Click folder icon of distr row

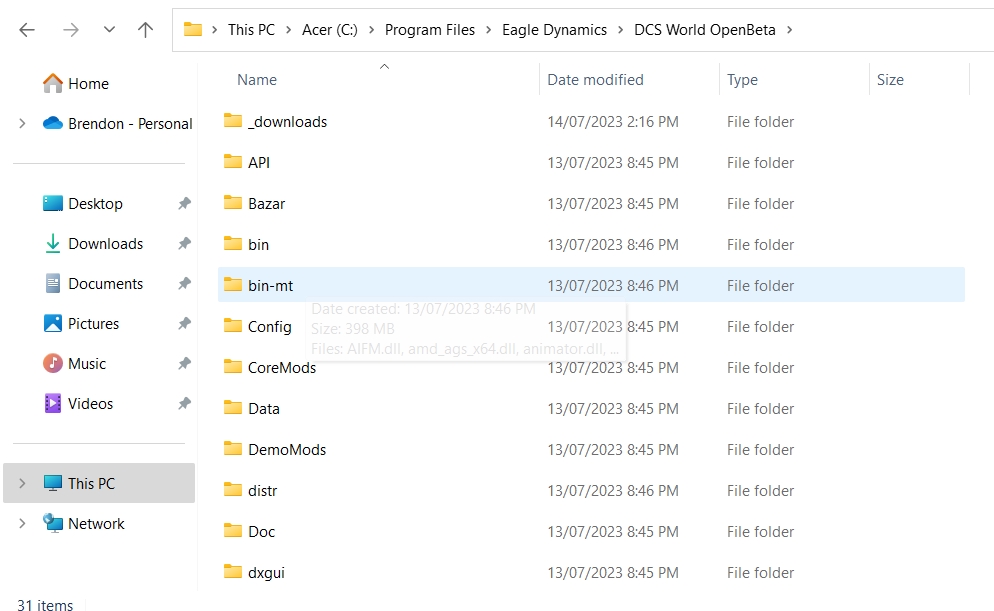(233, 489)
